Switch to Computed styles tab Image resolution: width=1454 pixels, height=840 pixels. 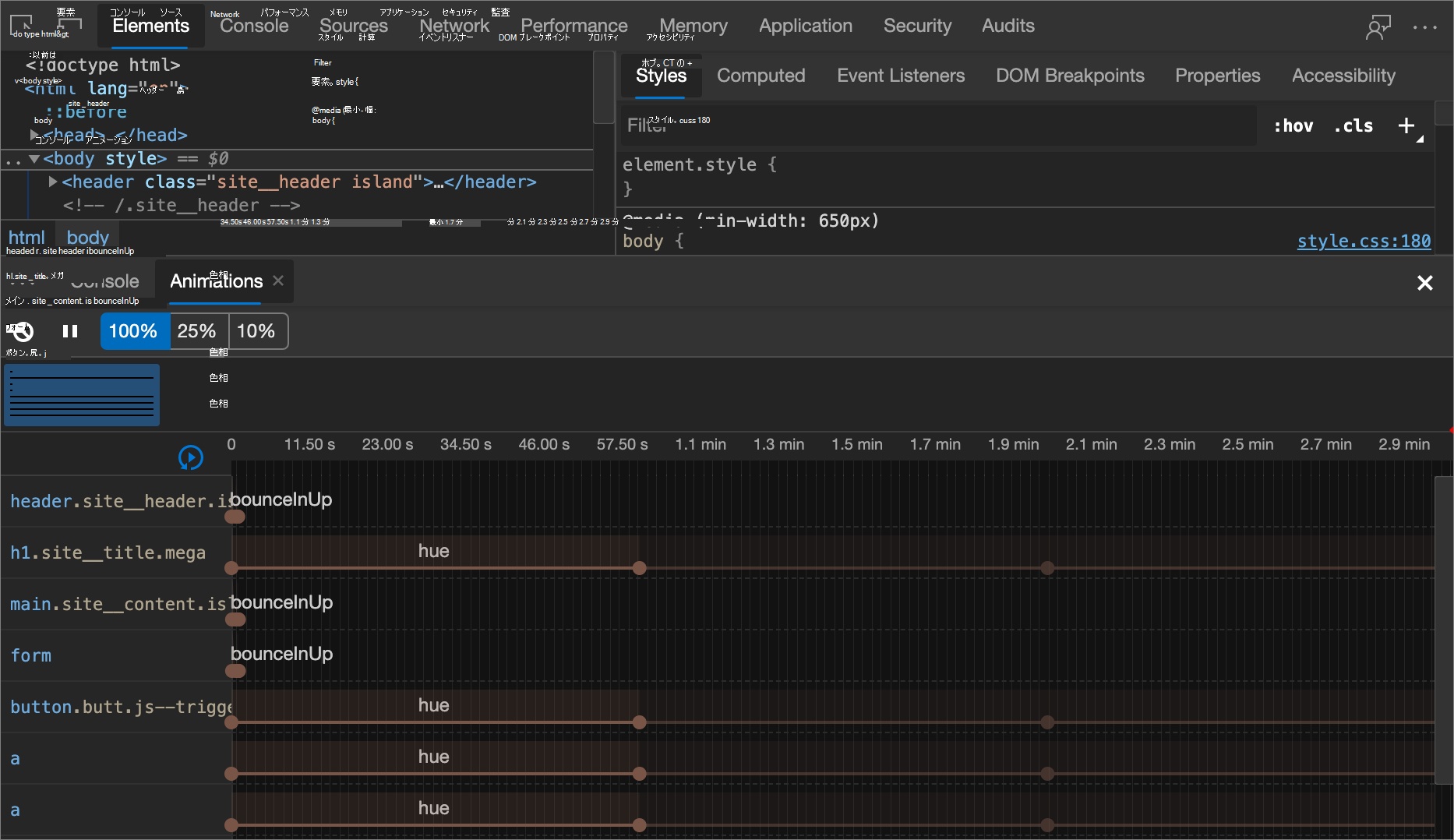(x=761, y=76)
